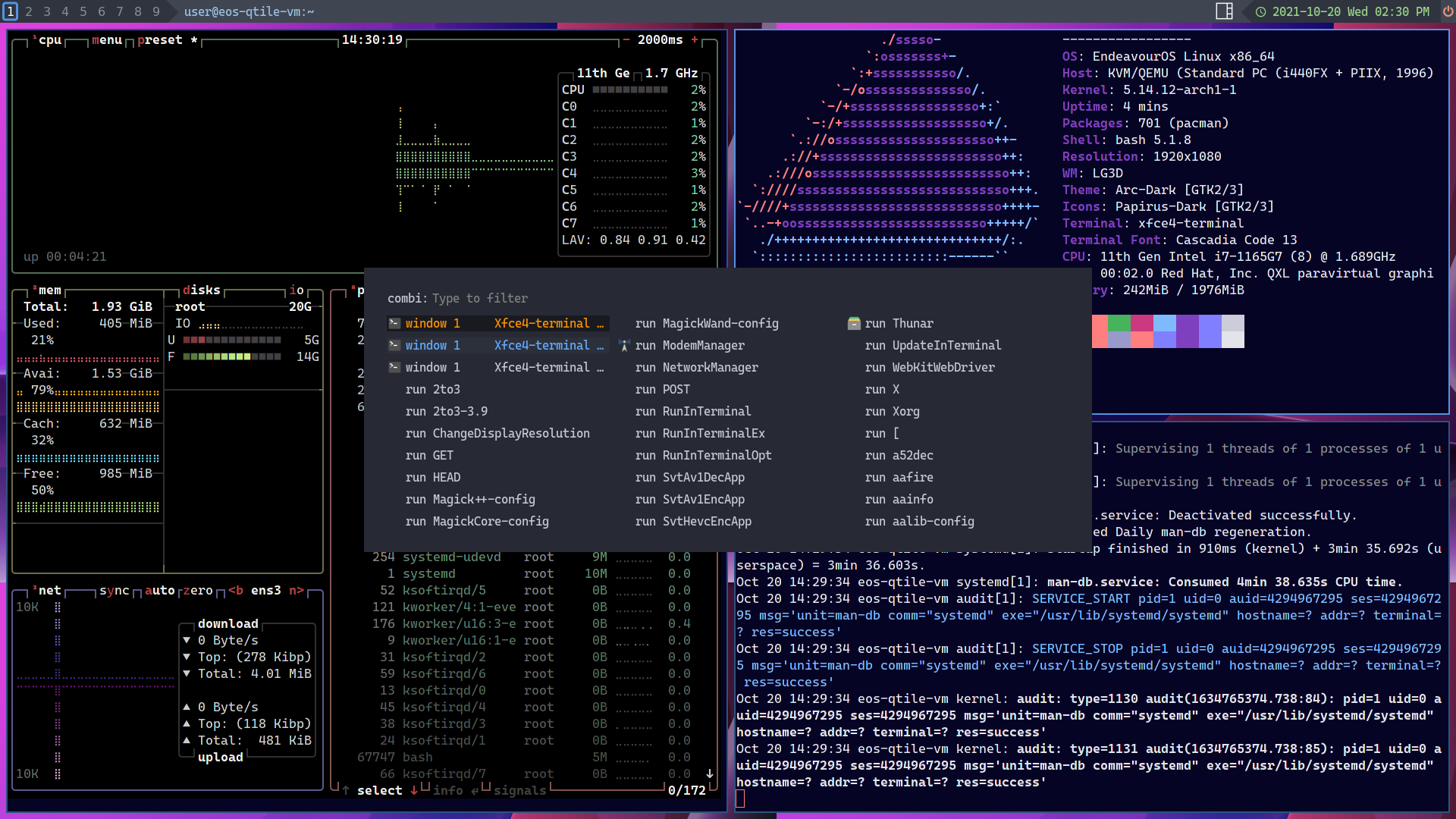Click the red down arrow beside select

[414, 790]
